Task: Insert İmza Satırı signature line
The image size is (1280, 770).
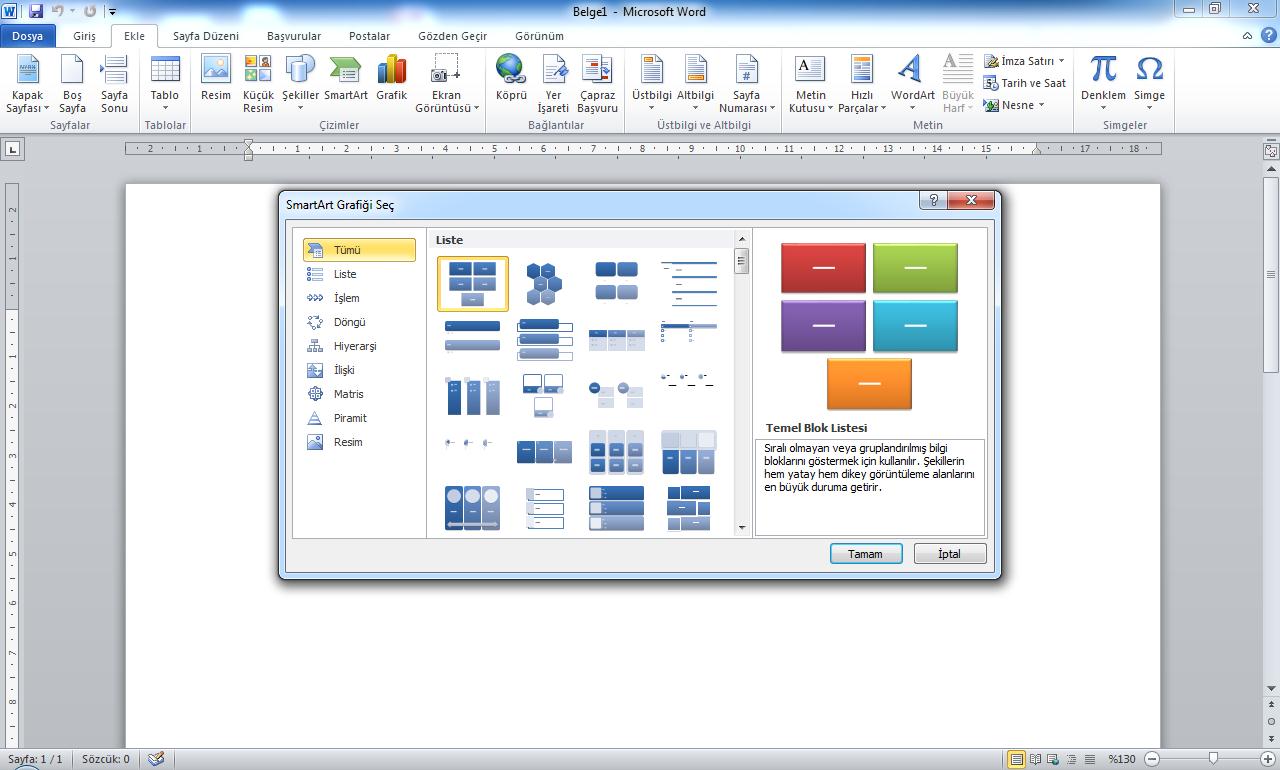Action: point(1025,61)
